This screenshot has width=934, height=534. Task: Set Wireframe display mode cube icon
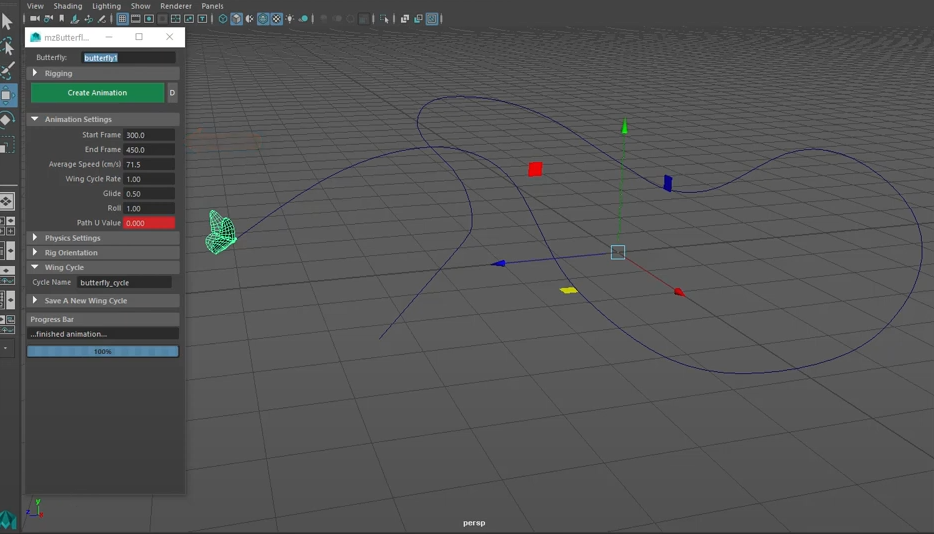(223, 18)
